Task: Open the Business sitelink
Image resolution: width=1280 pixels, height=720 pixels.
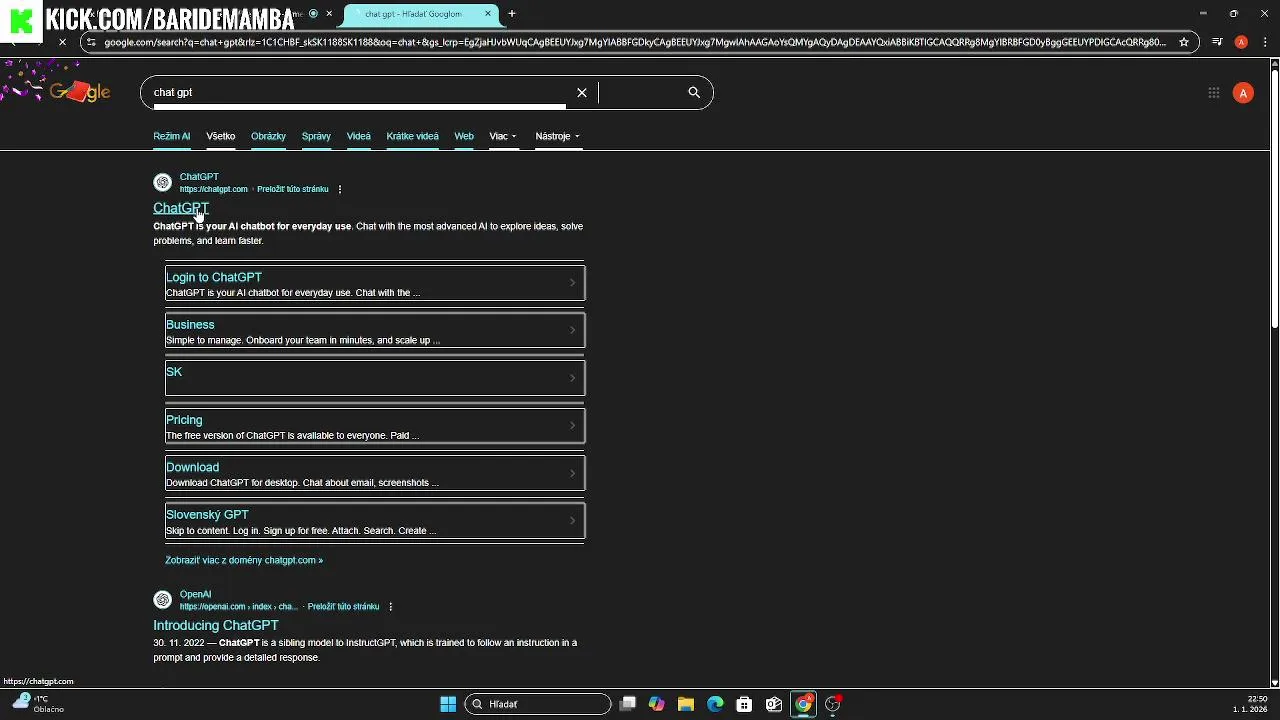Action: pos(190,324)
